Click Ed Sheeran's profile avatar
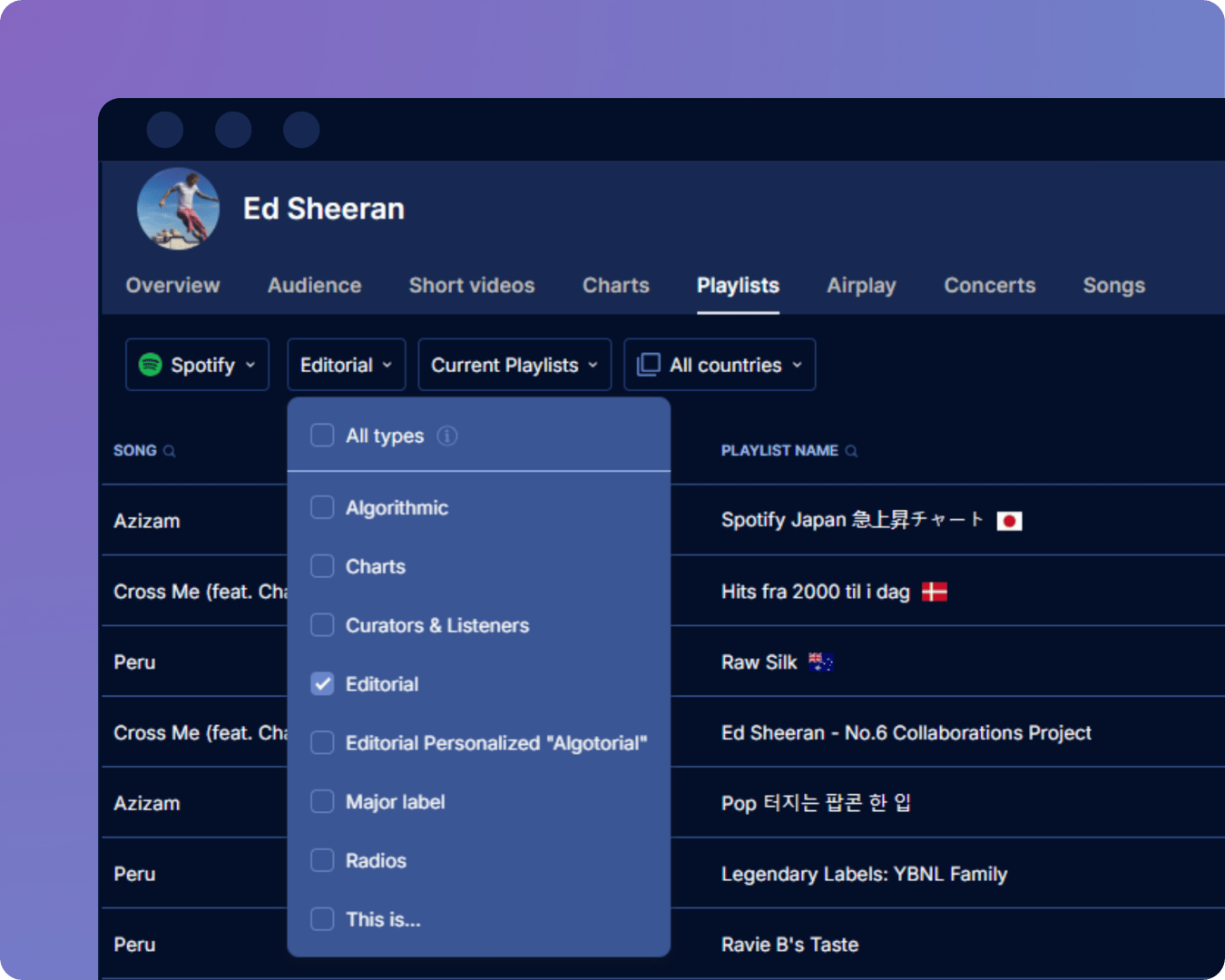 point(179,208)
